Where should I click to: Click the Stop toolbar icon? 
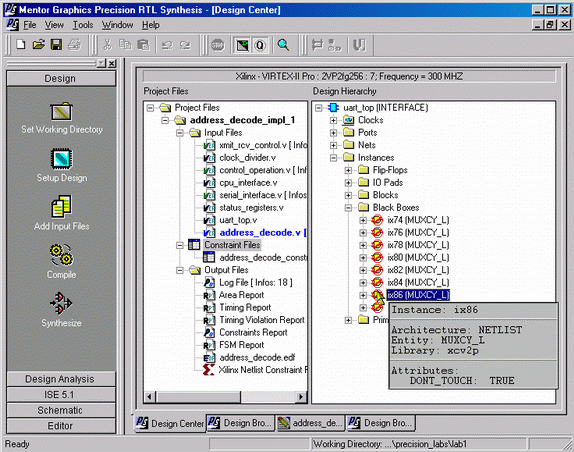pyautogui.click(x=218, y=45)
